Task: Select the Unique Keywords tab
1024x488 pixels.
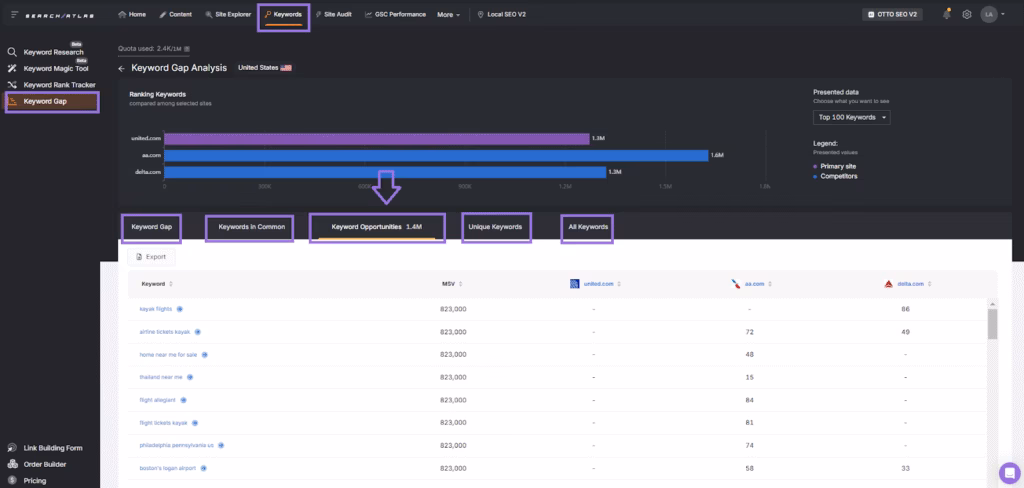Action: (x=495, y=227)
